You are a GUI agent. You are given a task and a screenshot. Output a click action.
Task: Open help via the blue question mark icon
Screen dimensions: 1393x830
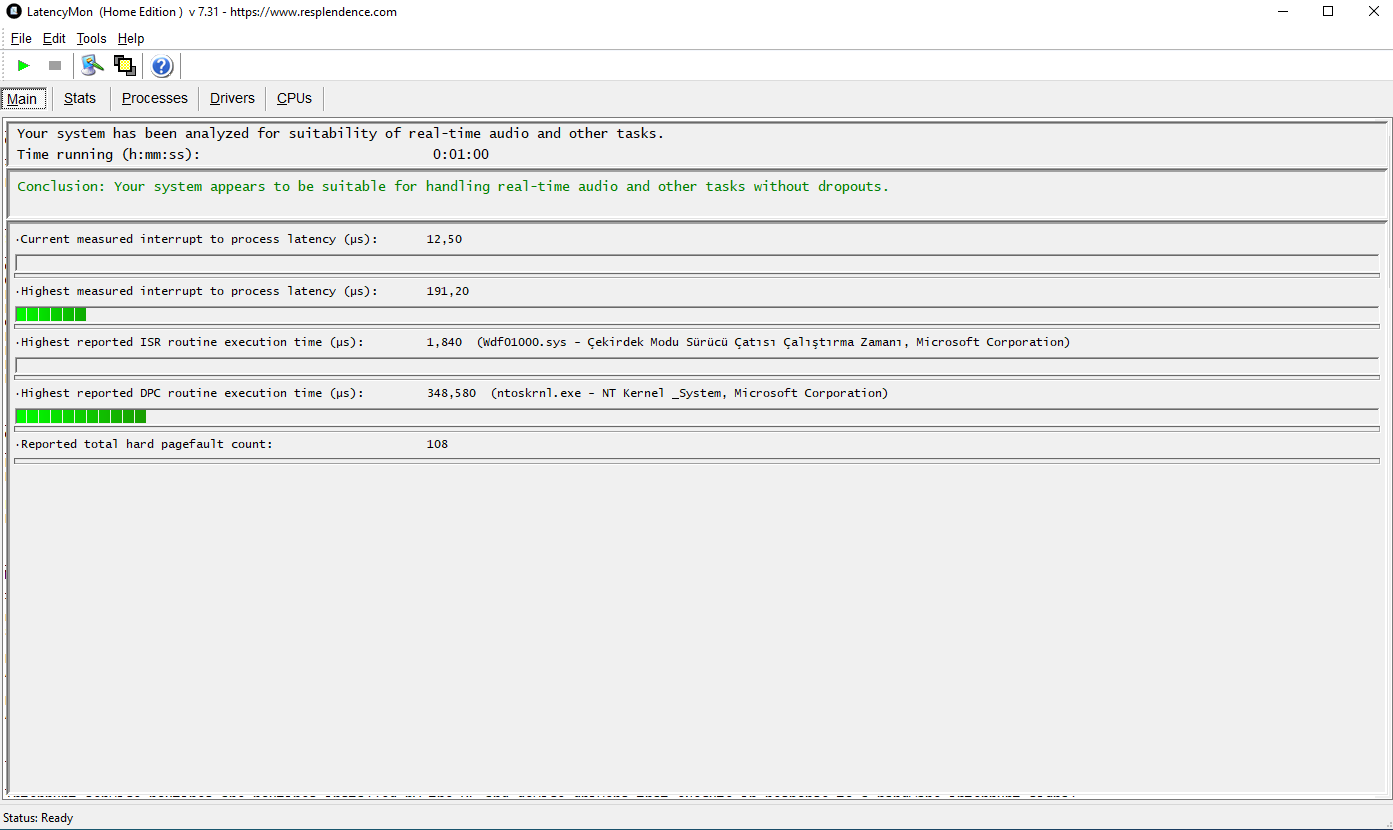click(x=162, y=66)
